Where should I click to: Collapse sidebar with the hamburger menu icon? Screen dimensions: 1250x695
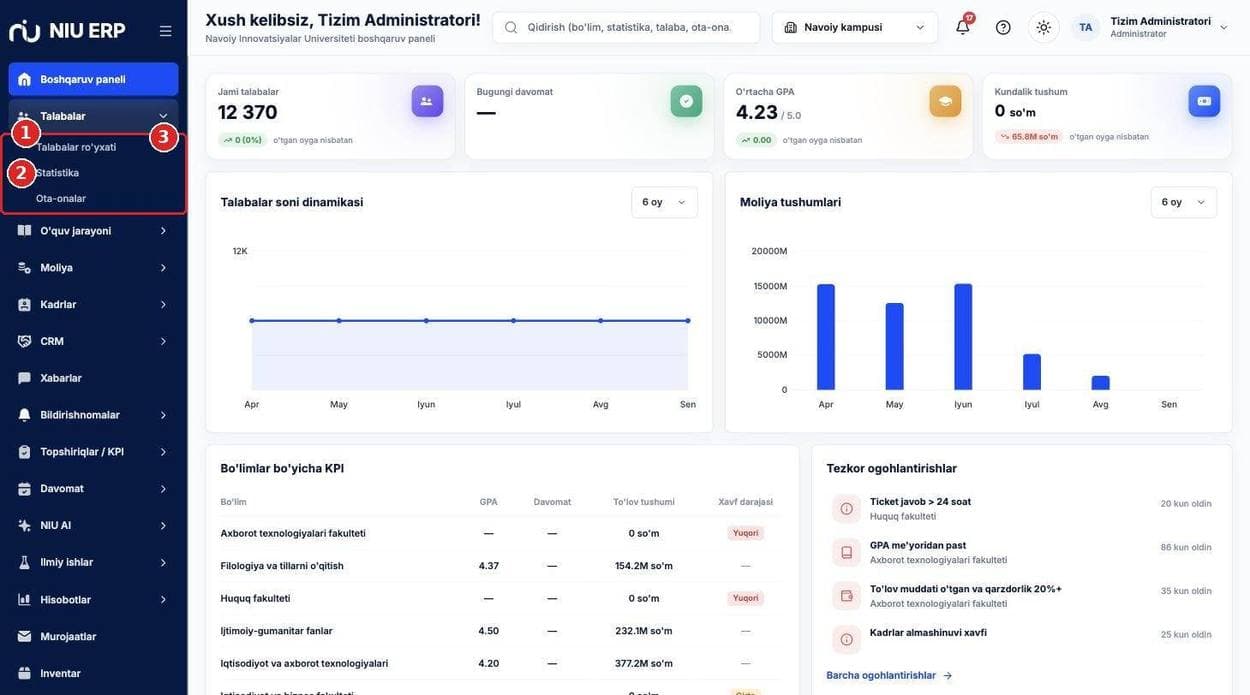click(165, 31)
